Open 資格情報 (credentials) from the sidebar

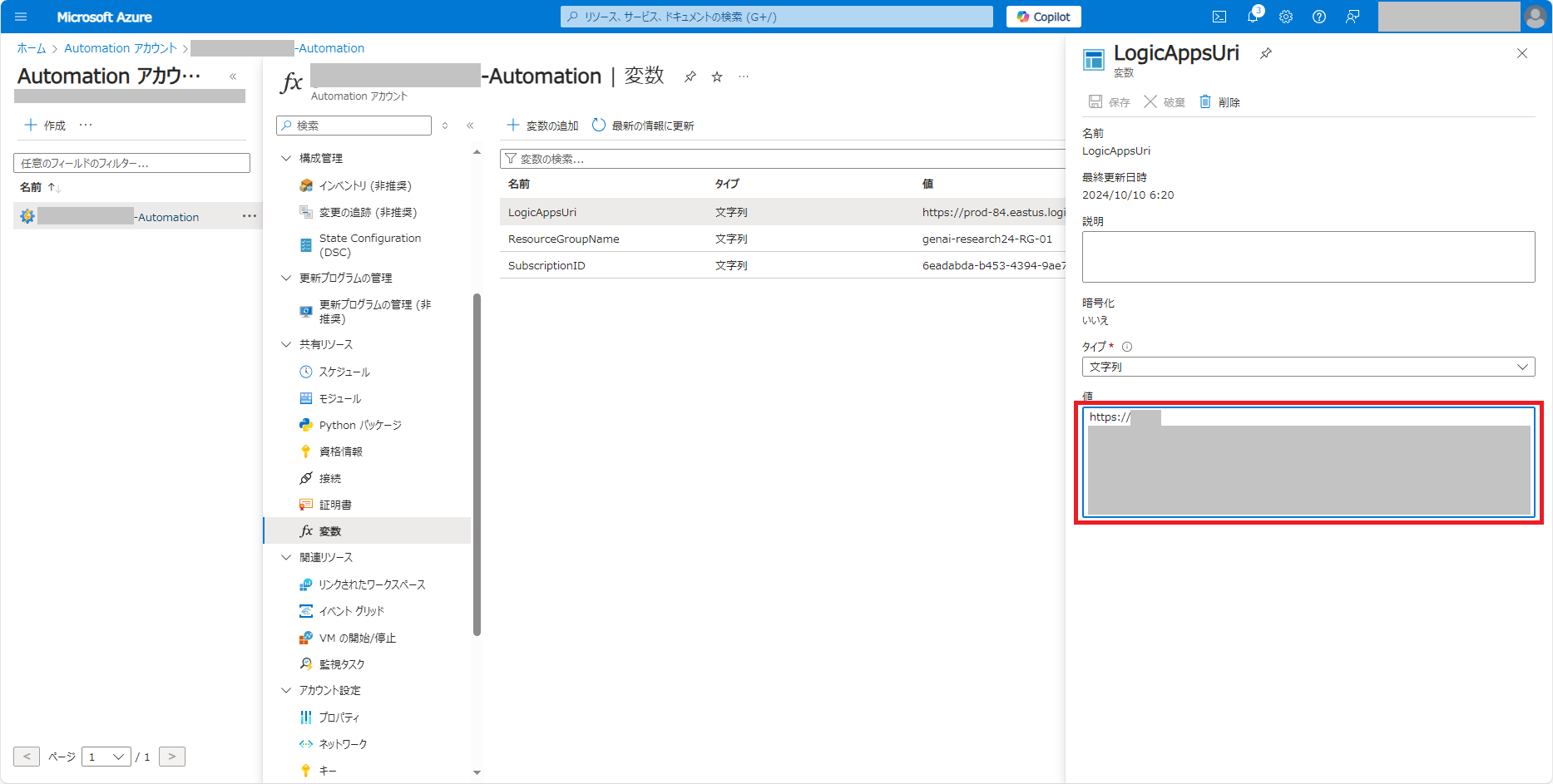[x=341, y=451]
